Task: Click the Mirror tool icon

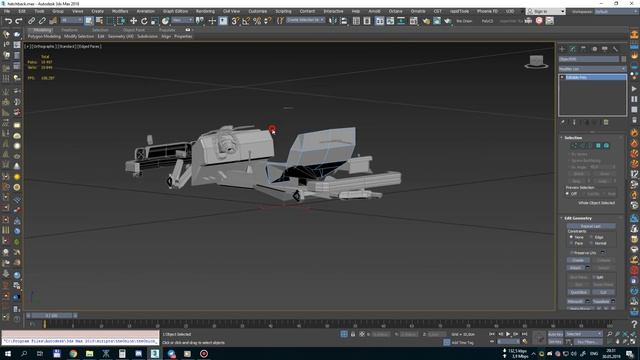Action: click(333, 20)
